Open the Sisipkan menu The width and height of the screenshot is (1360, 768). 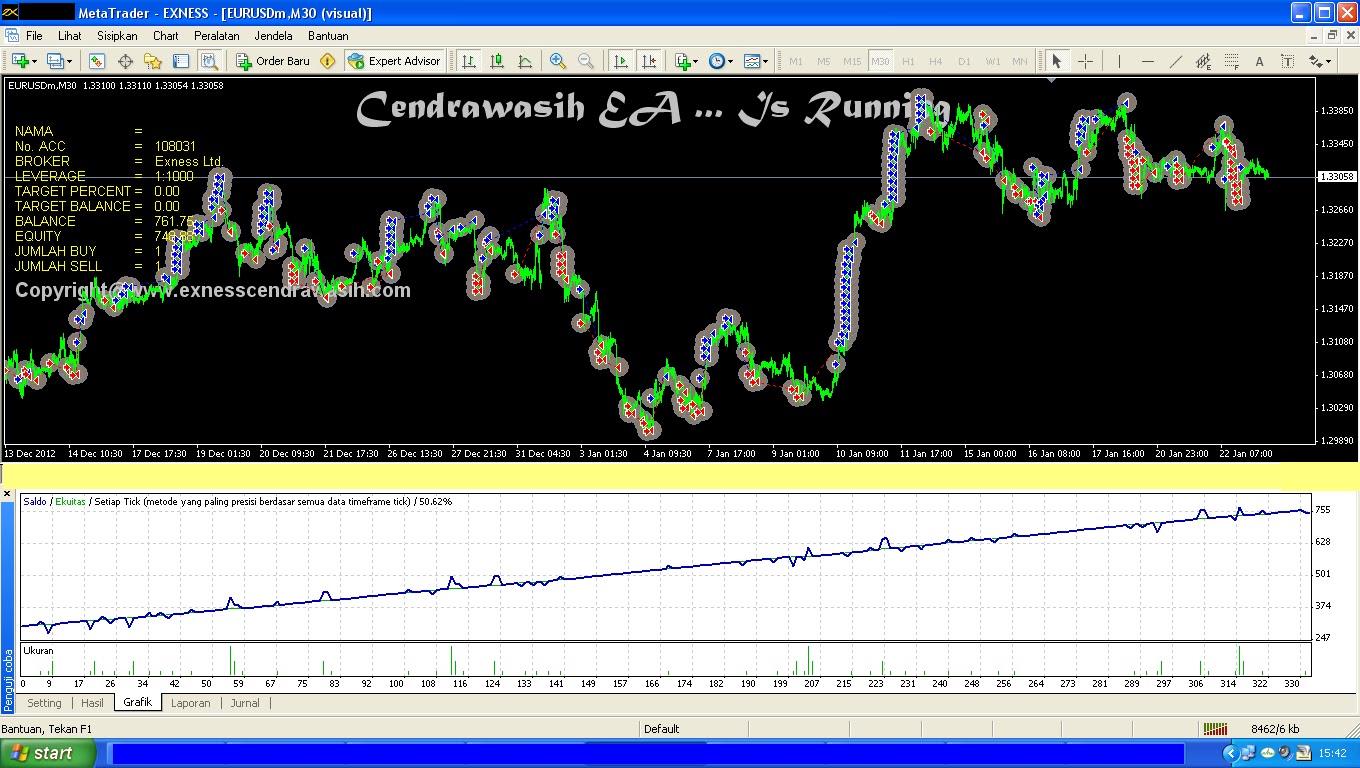pyautogui.click(x=117, y=36)
